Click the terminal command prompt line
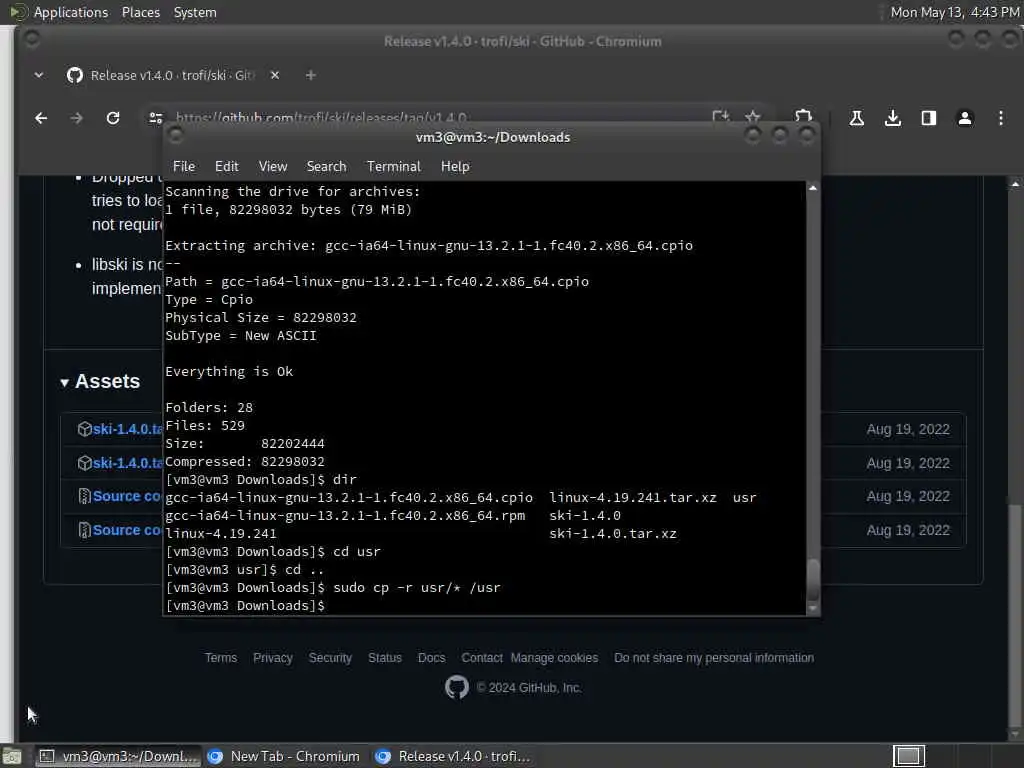1024x768 pixels. pyautogui.click(x=484, y=605)
